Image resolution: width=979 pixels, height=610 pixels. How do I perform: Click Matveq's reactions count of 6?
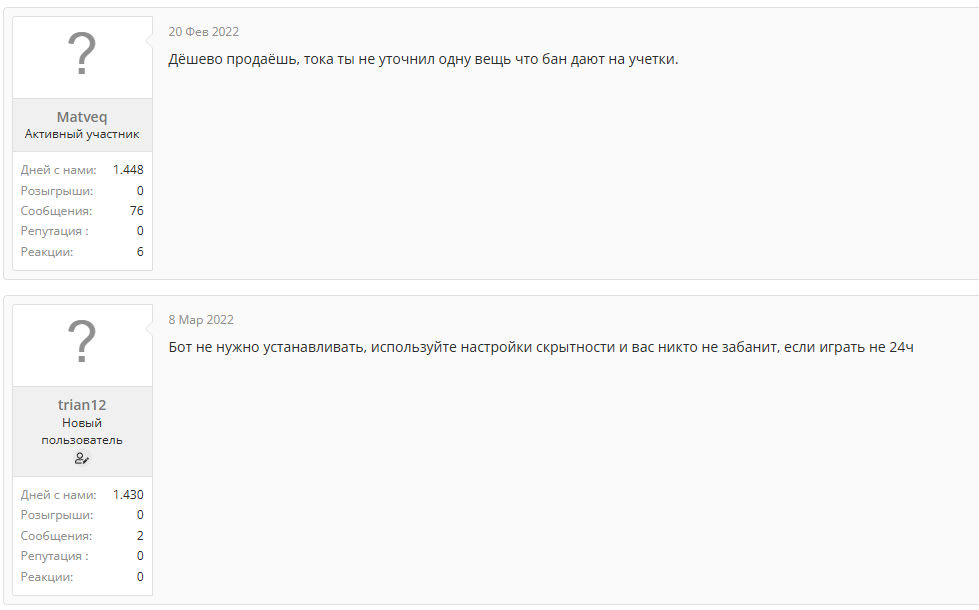tap(140, 252)
